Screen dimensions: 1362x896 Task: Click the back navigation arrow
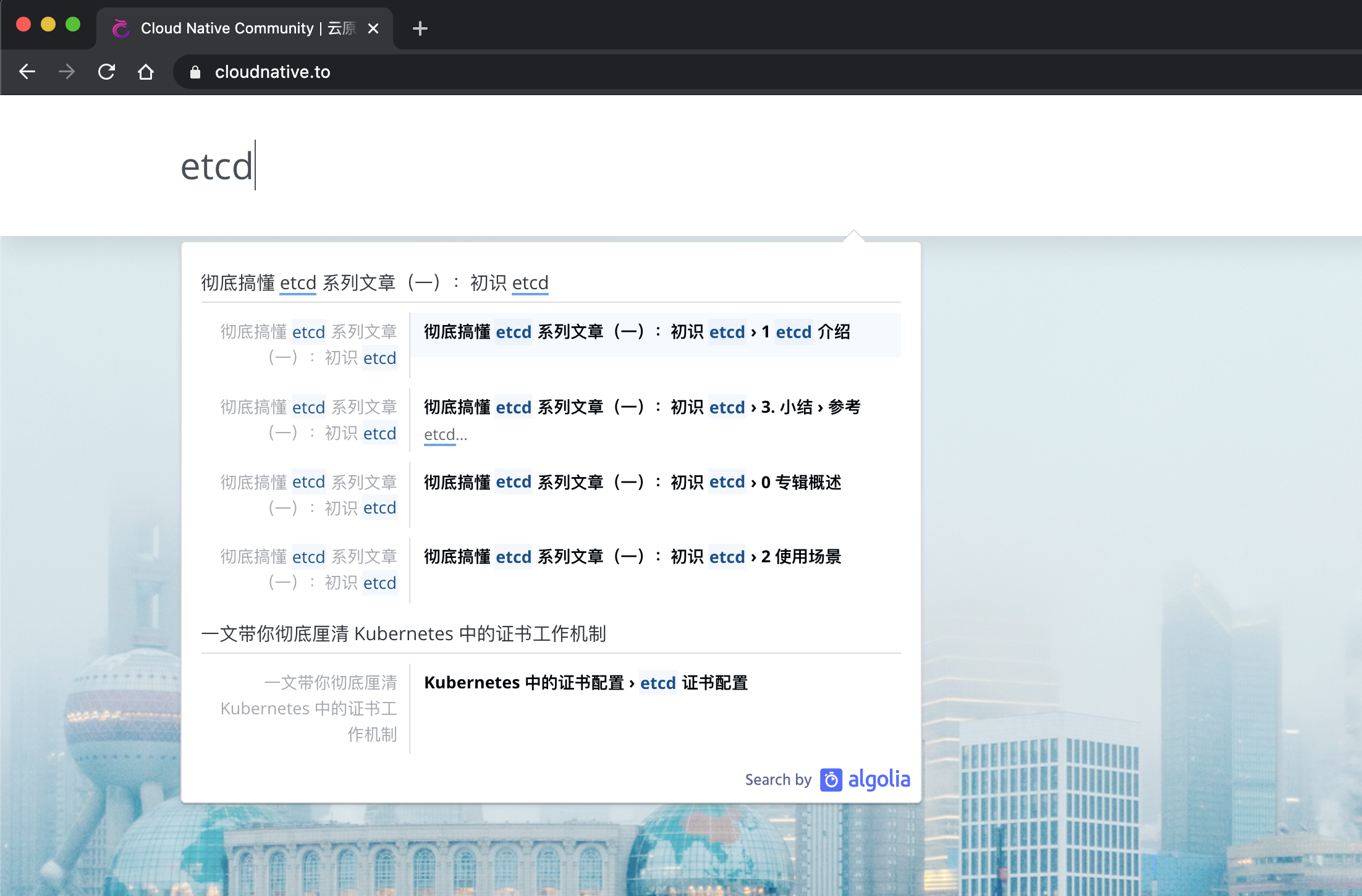tap(27, 72)
